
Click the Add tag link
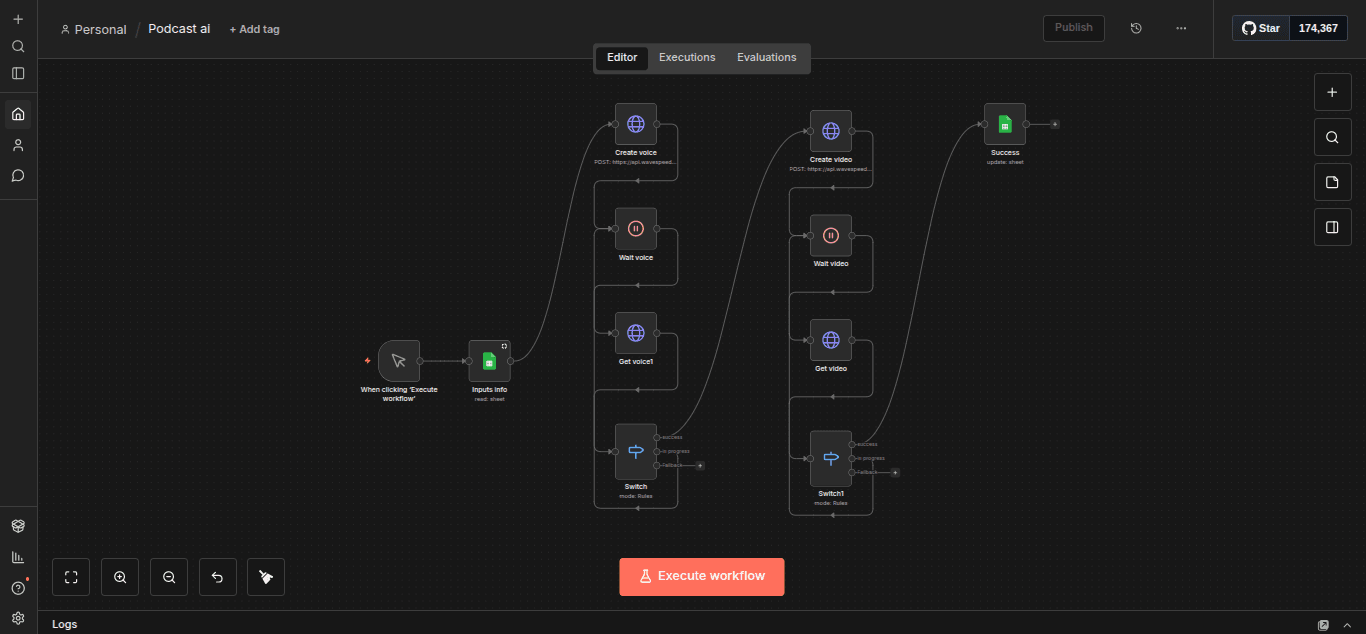pos(255,29)
